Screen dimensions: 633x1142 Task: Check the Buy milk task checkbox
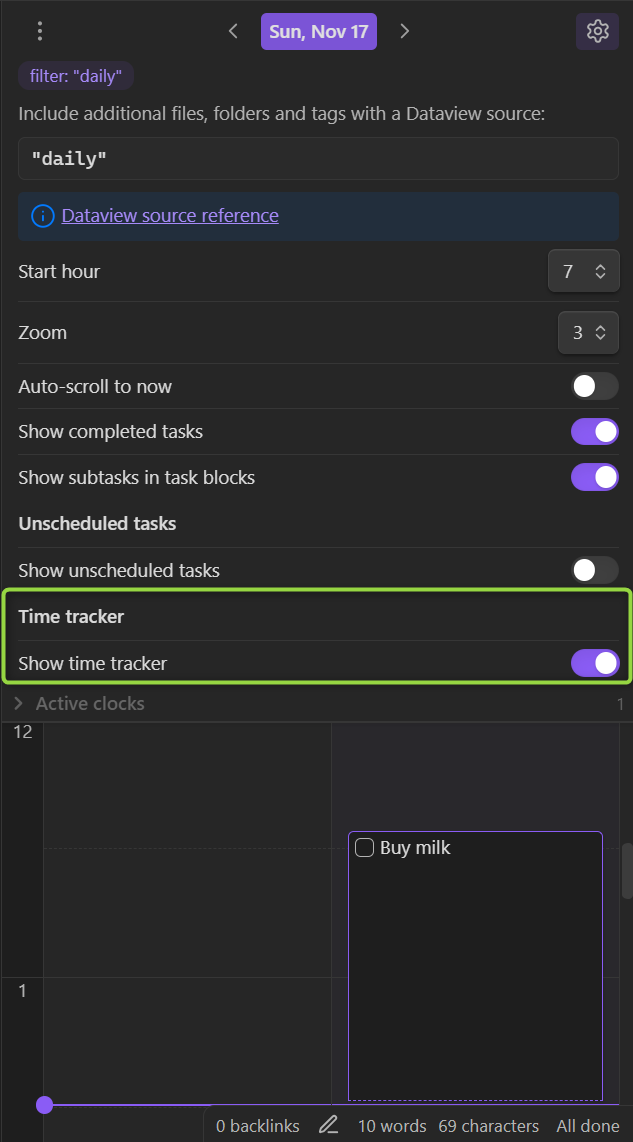364,848
